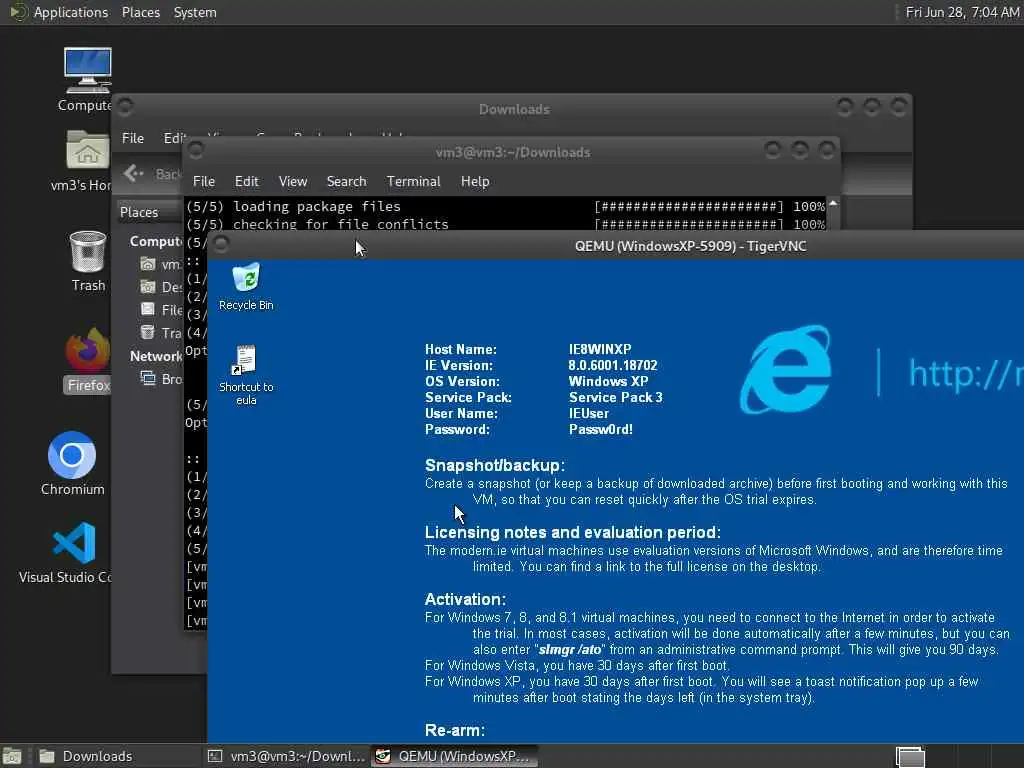Open vm3's Home folder icon
Screen dimensions: 1024x768
click(87, 149)
